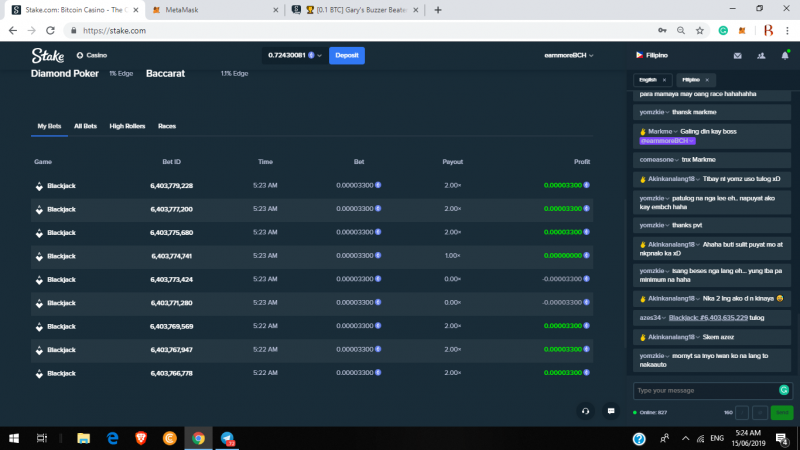
Task: Switch to Races tab
Action: click(x=167, y=126)
